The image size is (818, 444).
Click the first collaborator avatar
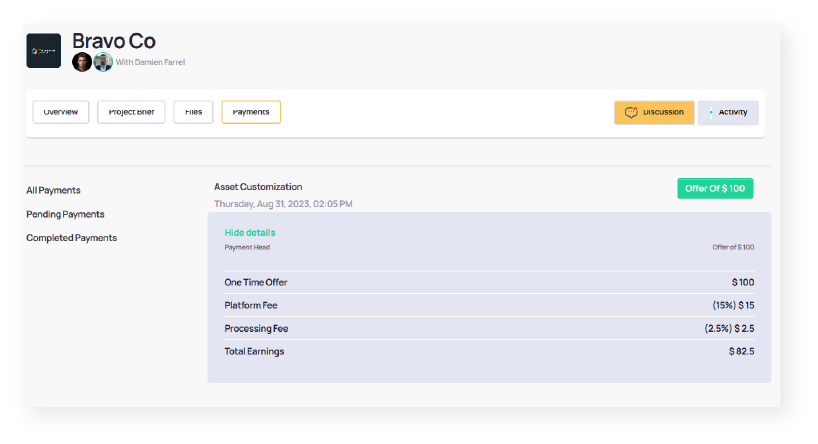[82, 62]
